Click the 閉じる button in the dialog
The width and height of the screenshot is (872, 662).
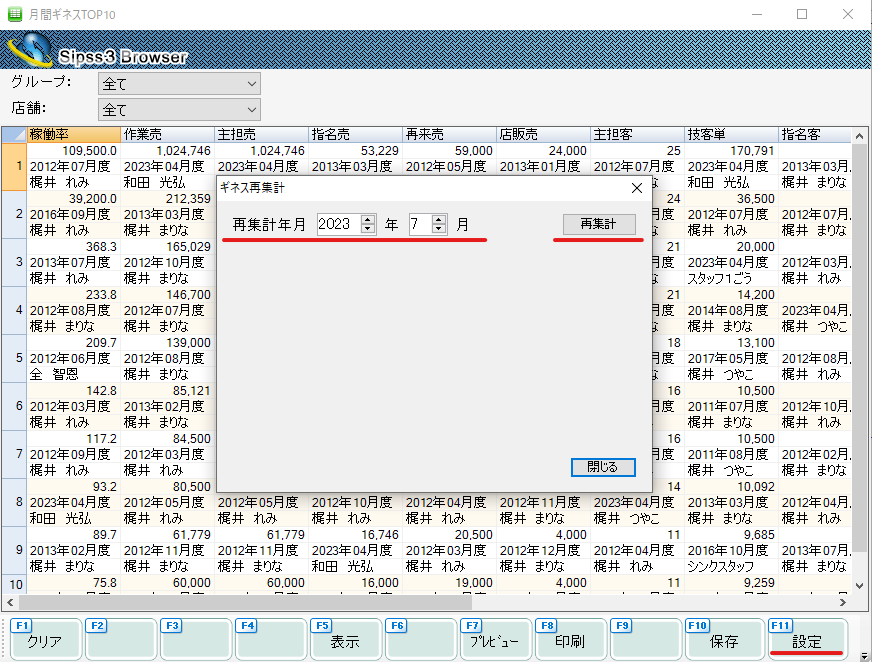pyautogui.click(x=603, y=467)
